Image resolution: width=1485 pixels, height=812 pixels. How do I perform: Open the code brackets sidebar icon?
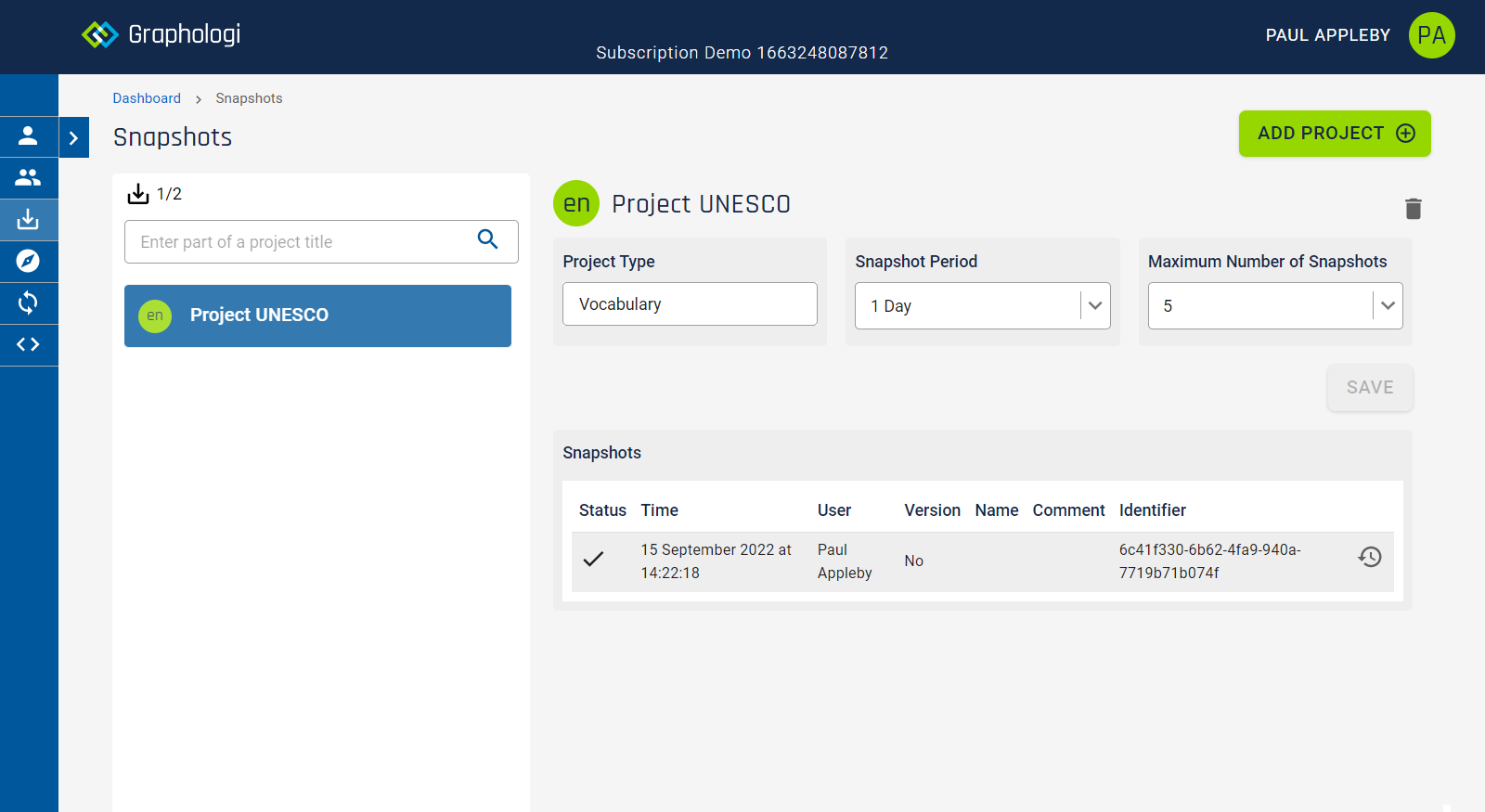[28, 344]
